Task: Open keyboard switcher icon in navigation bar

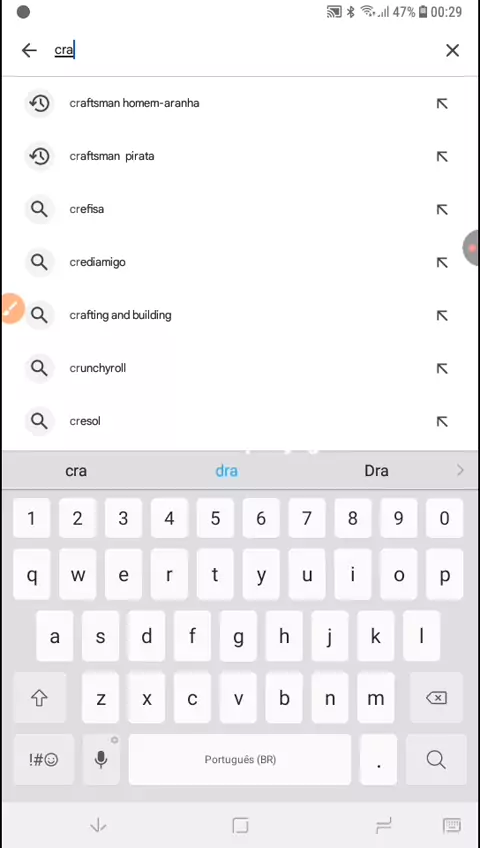Action: point(451,825)
